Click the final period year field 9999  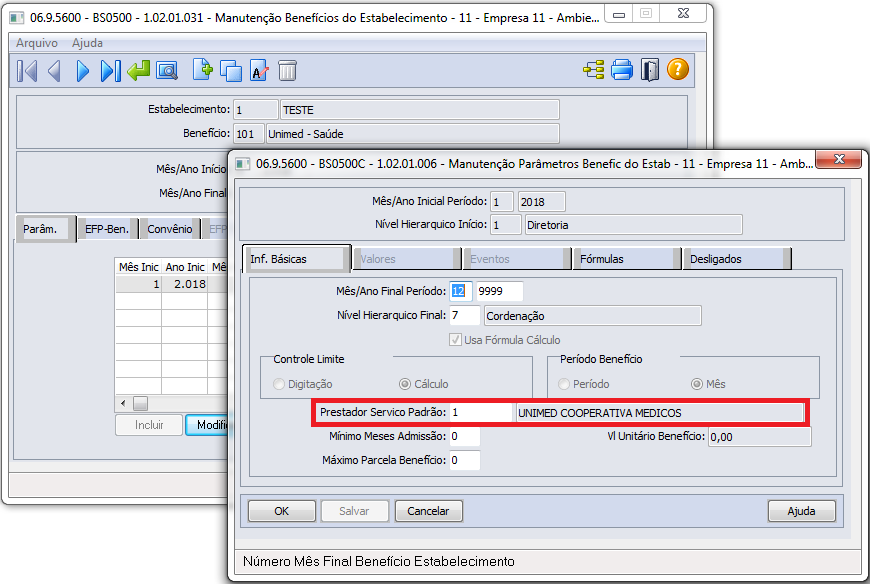(499, 291)
